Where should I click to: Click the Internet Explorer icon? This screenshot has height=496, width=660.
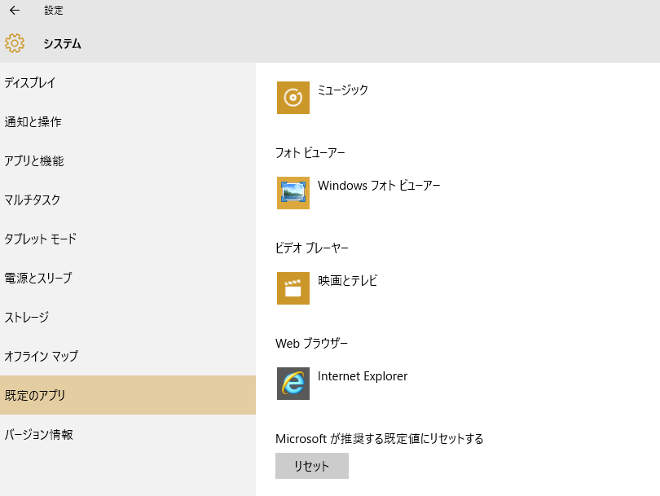click(x=293, y=383)
